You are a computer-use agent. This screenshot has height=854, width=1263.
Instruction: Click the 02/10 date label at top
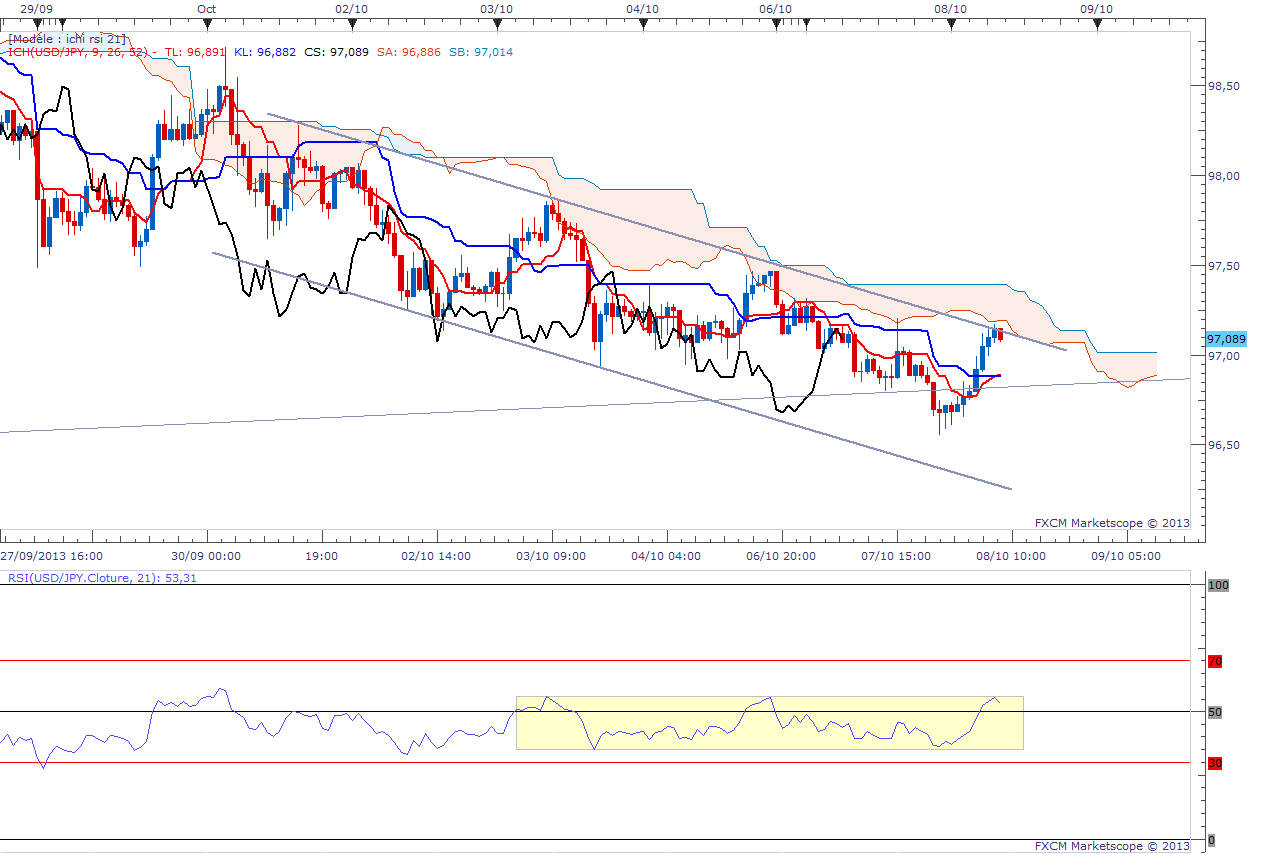(x=352, y=8)
